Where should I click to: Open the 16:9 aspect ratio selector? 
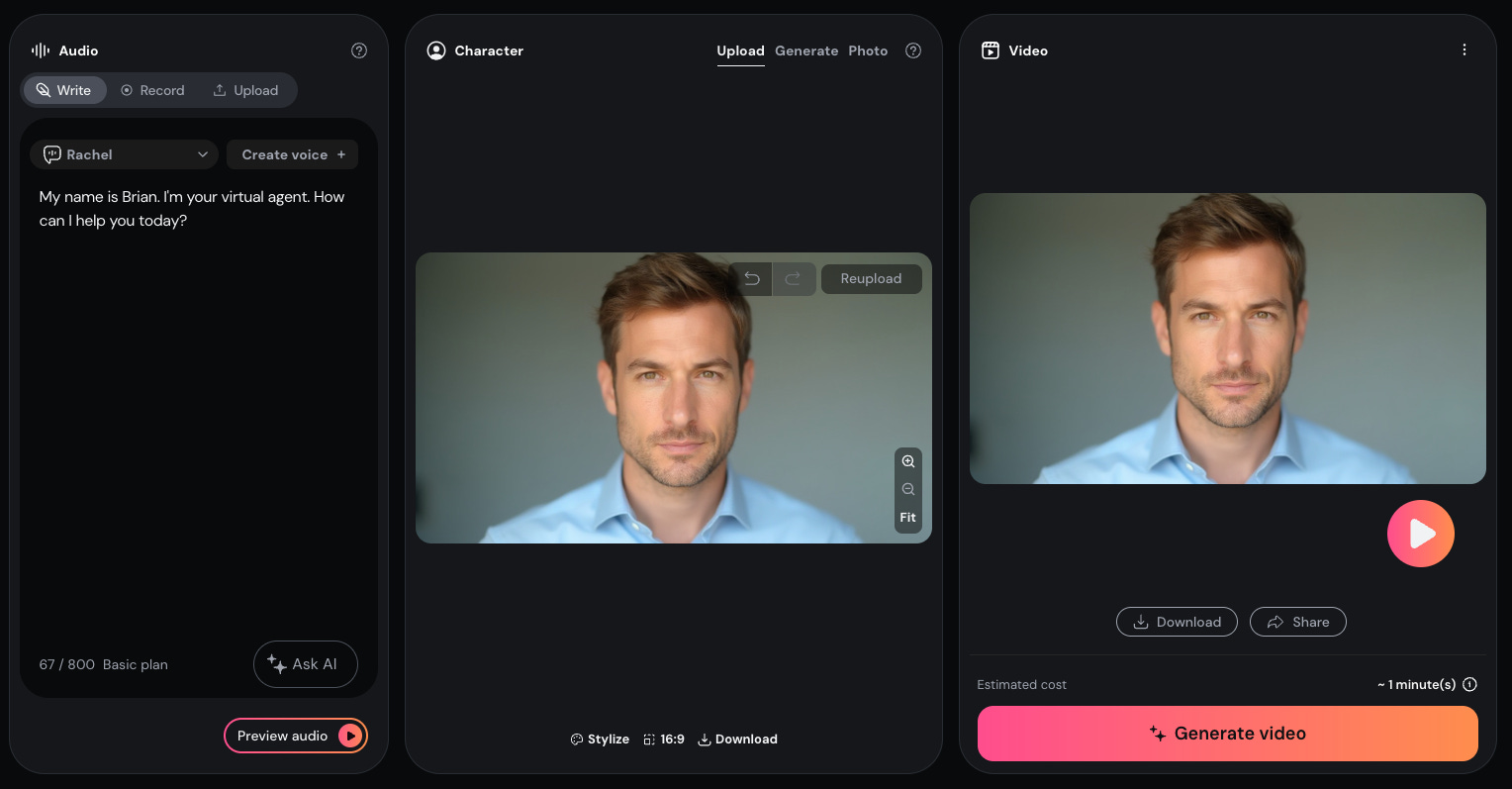pyautogui.click(x=664, y=740)
